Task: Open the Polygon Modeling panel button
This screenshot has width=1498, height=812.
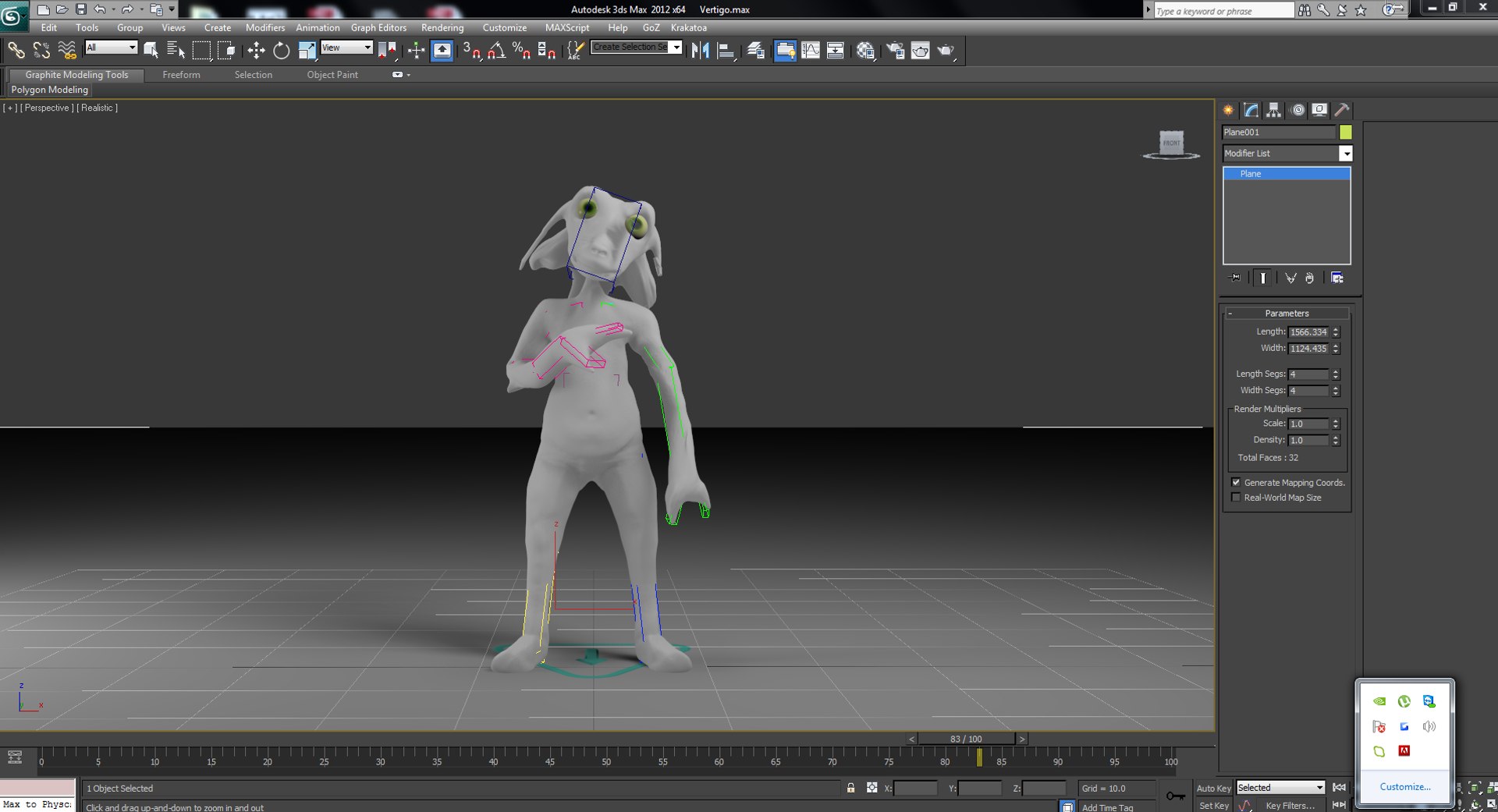Action: pyautogui.click(x=50, y=90)
